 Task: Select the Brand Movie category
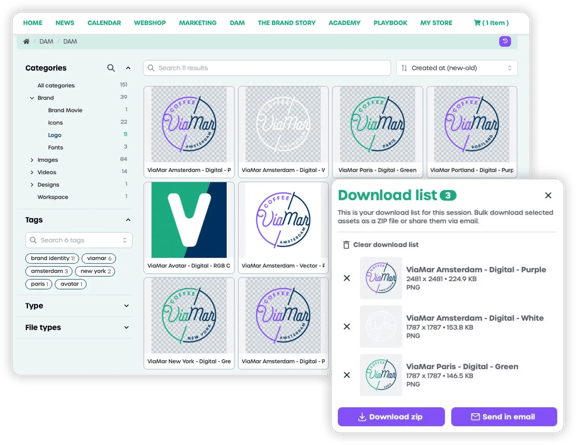65,110
